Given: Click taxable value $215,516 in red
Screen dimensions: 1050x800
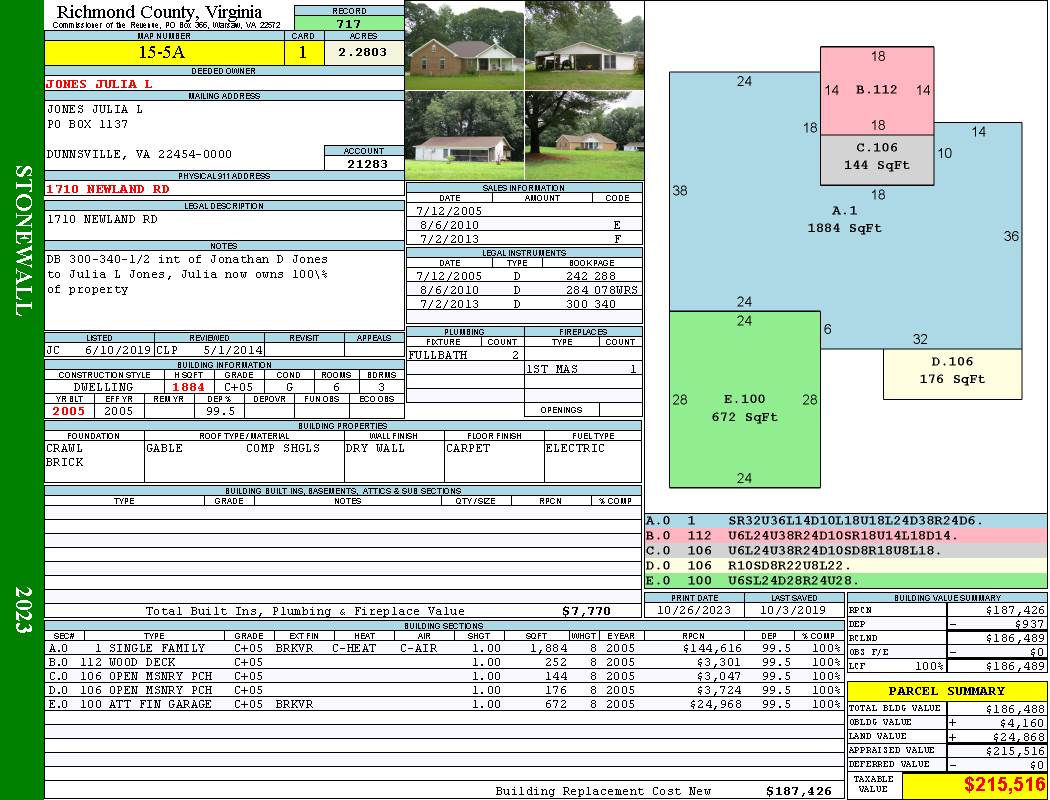Looking at the screenshot, I should click(1004, 785).
